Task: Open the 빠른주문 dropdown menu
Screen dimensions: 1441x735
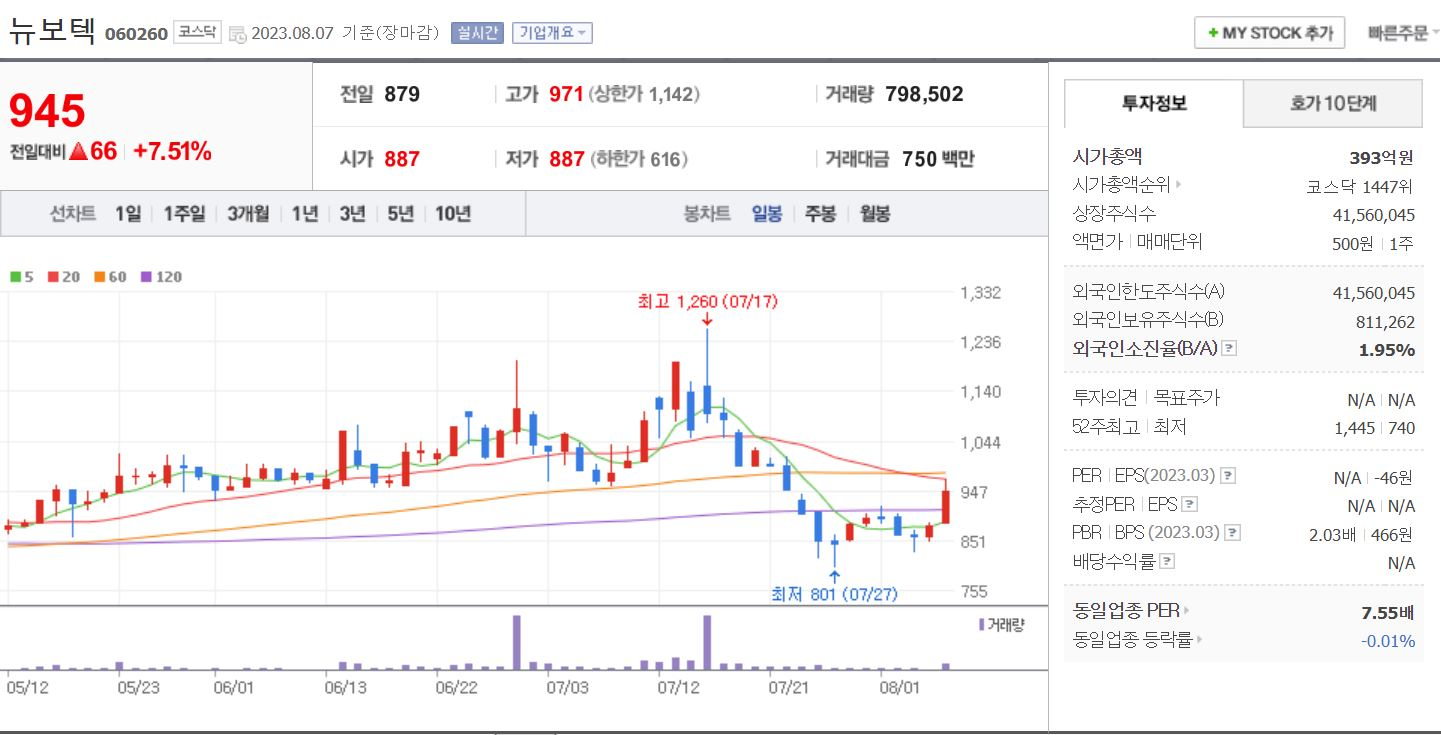Action: pyautogui.click(x=1403, y=33)
